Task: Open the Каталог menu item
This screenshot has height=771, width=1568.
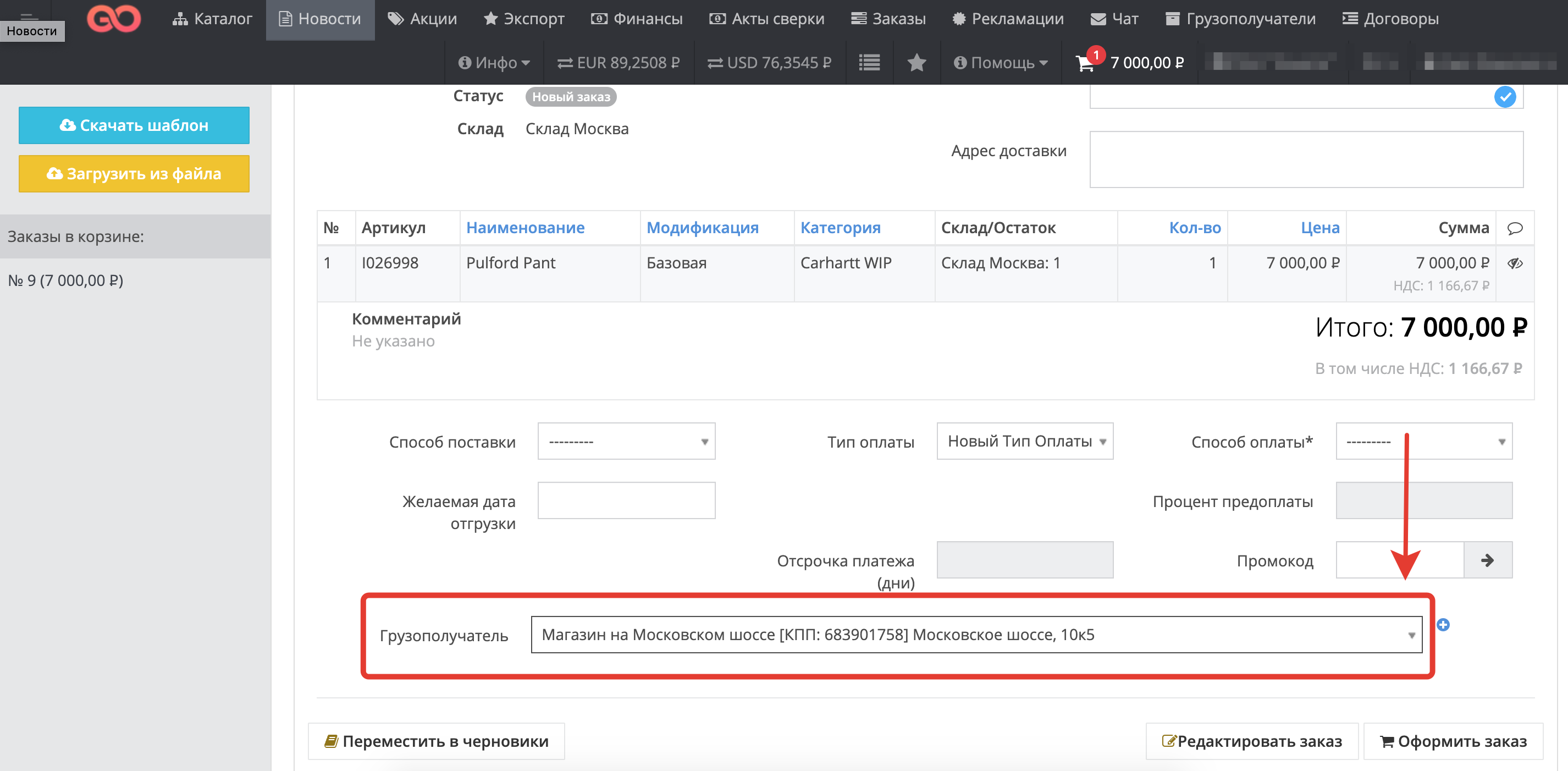Action: coord(212,19)
